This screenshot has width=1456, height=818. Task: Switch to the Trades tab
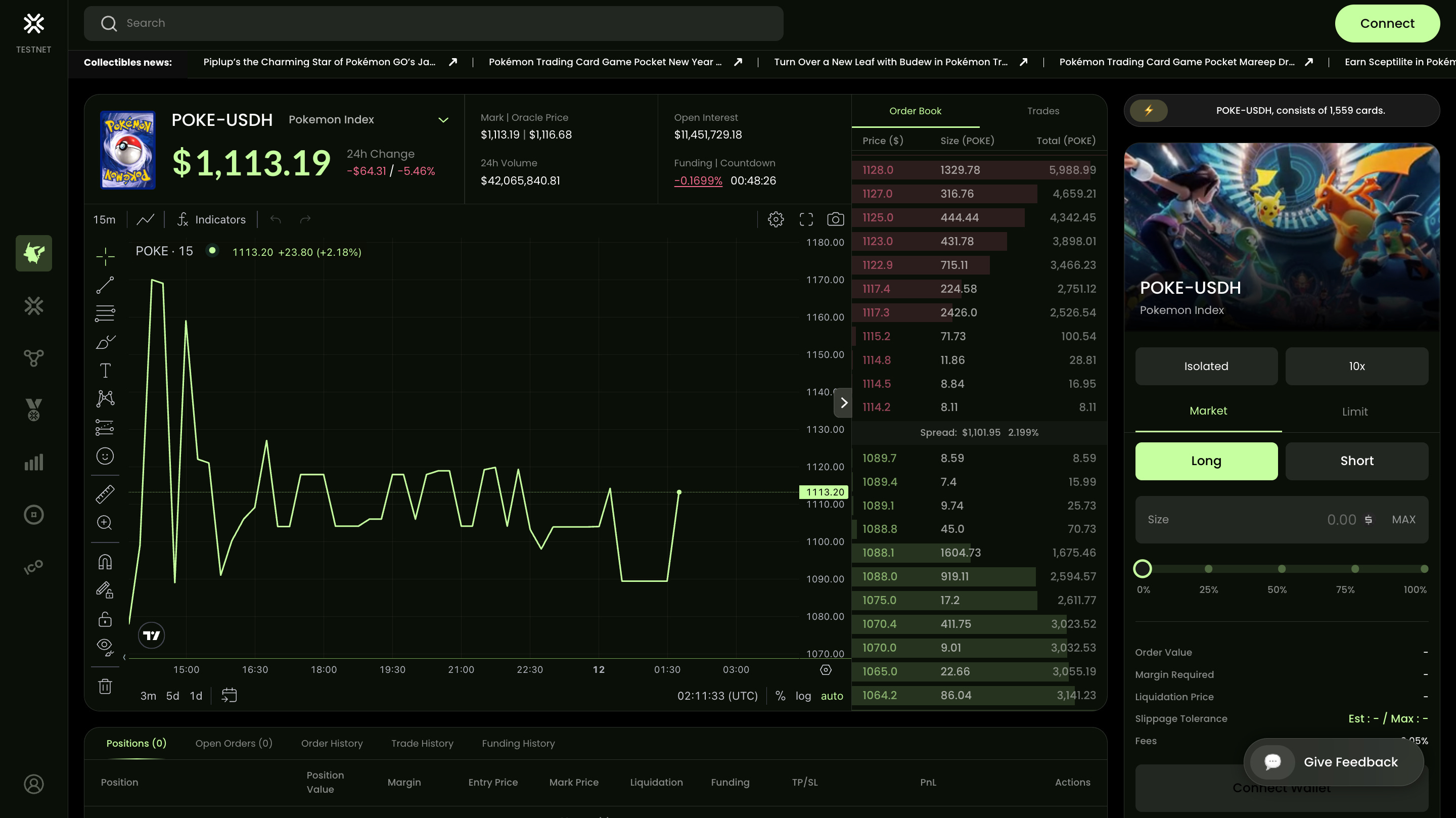(1043, 111)
